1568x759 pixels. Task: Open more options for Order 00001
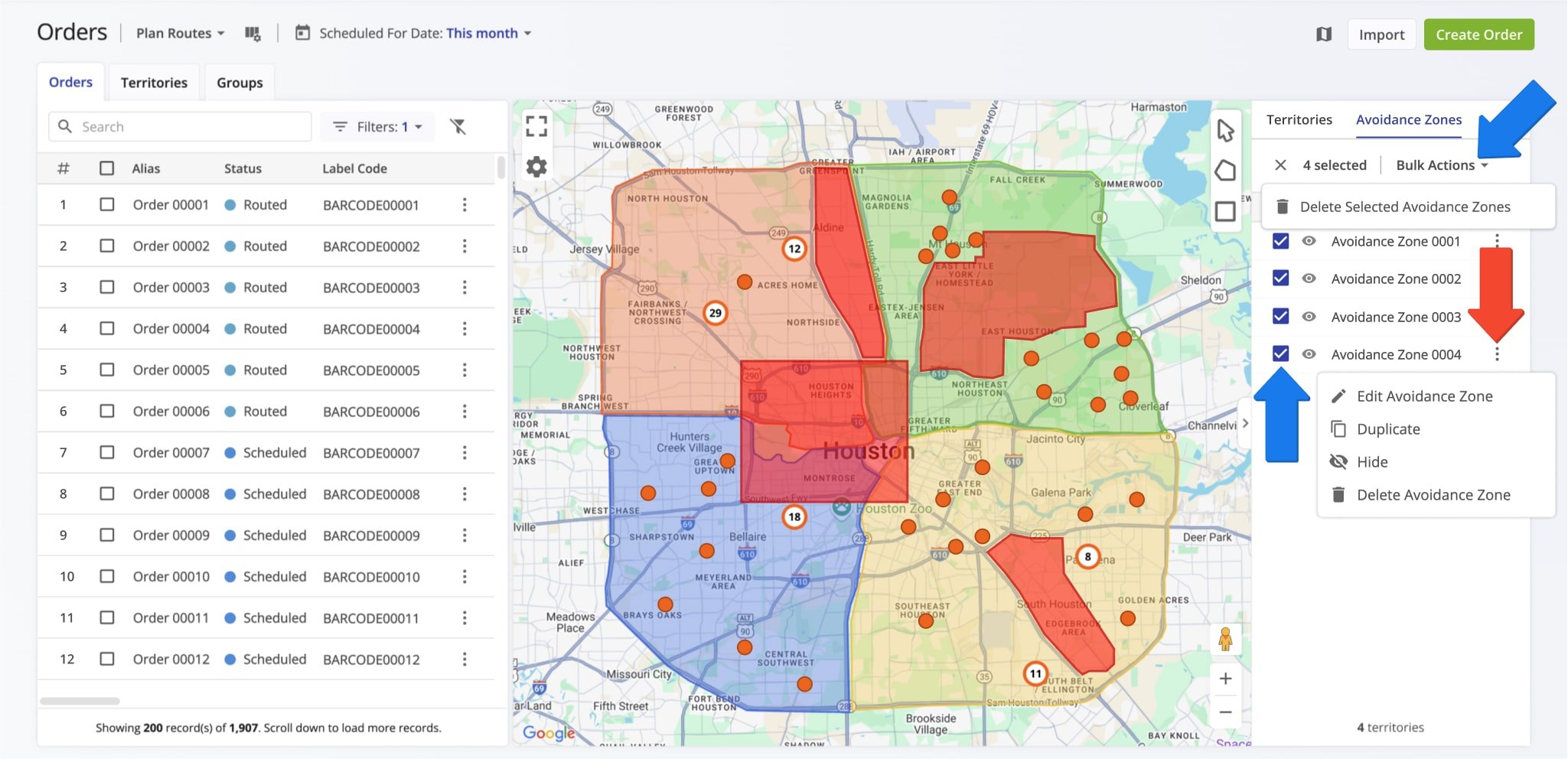point(465,205)
